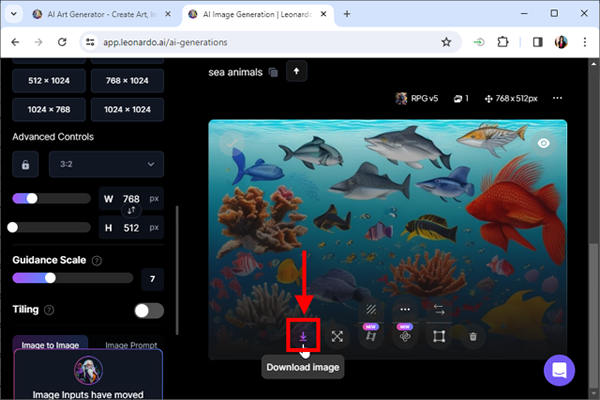Click the remix flower icon with NEW badge
Viewport: 600px width, 400px height.
pyautogui.click(x=405, y=336)
